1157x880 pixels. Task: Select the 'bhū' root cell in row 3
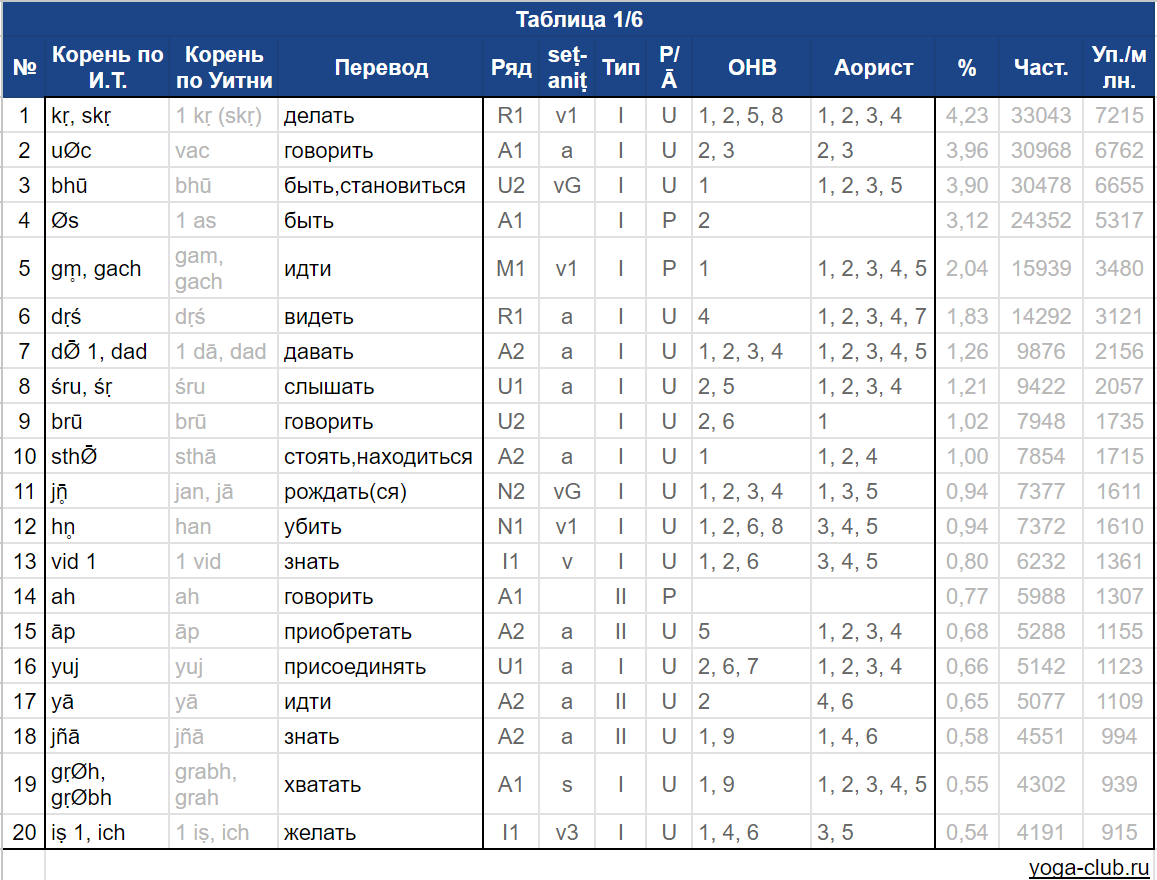click(107, 185)
